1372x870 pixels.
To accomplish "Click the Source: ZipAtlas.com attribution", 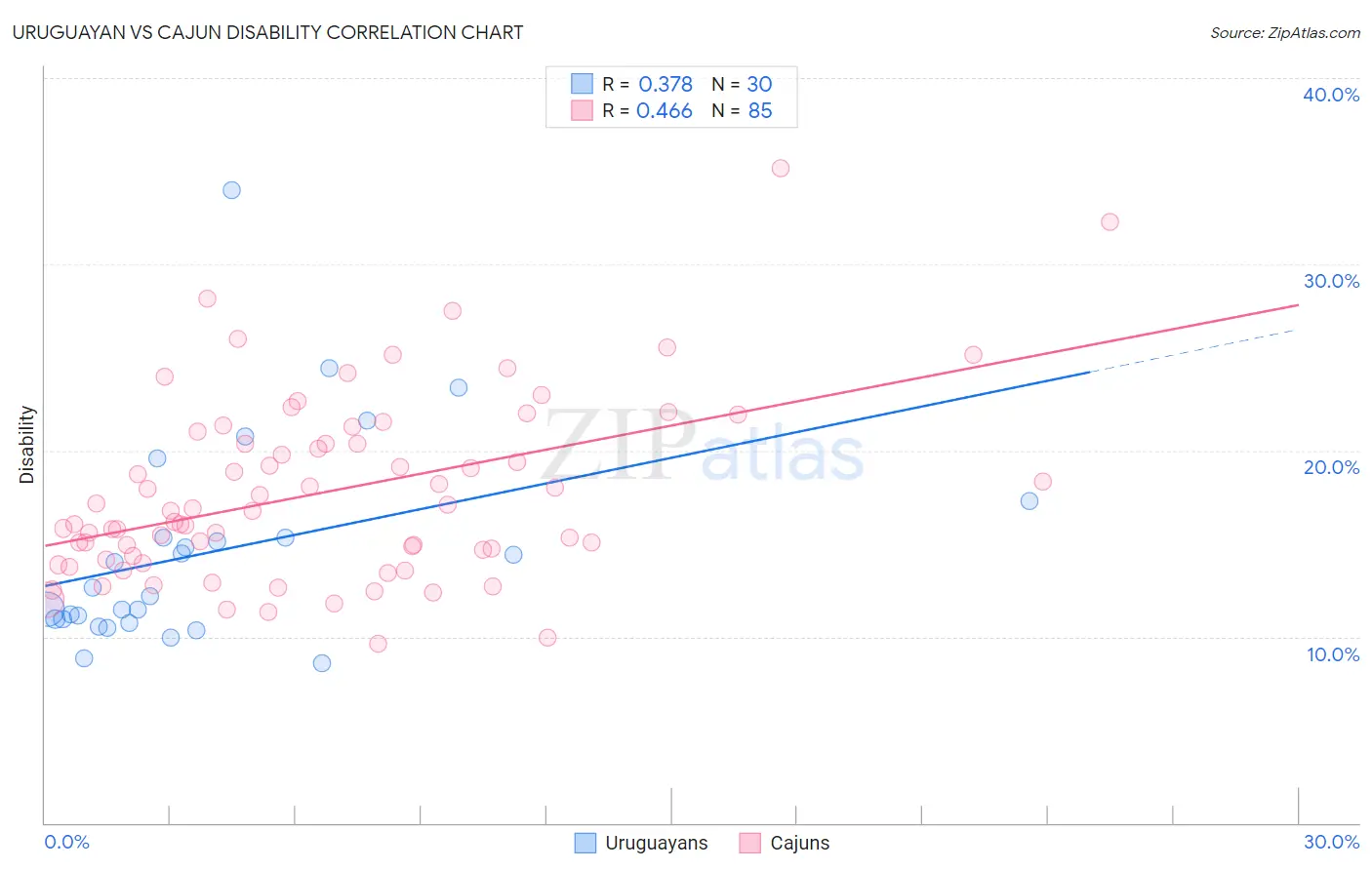I will [x=1285, y=32].
